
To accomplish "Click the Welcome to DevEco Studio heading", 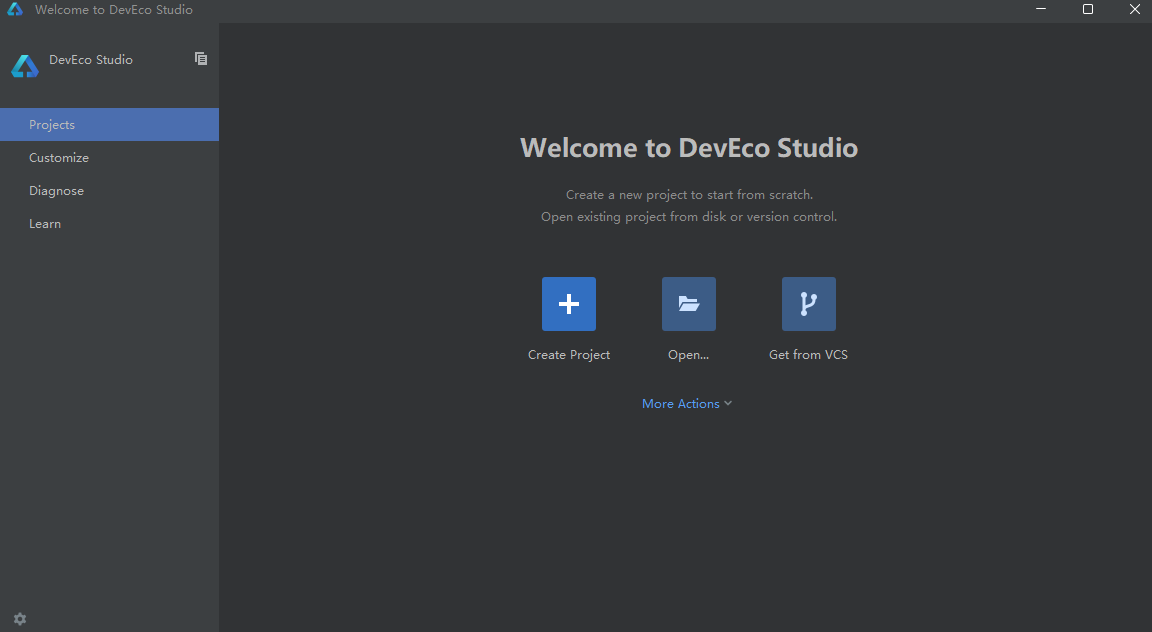I will click(x=688, y=147).
